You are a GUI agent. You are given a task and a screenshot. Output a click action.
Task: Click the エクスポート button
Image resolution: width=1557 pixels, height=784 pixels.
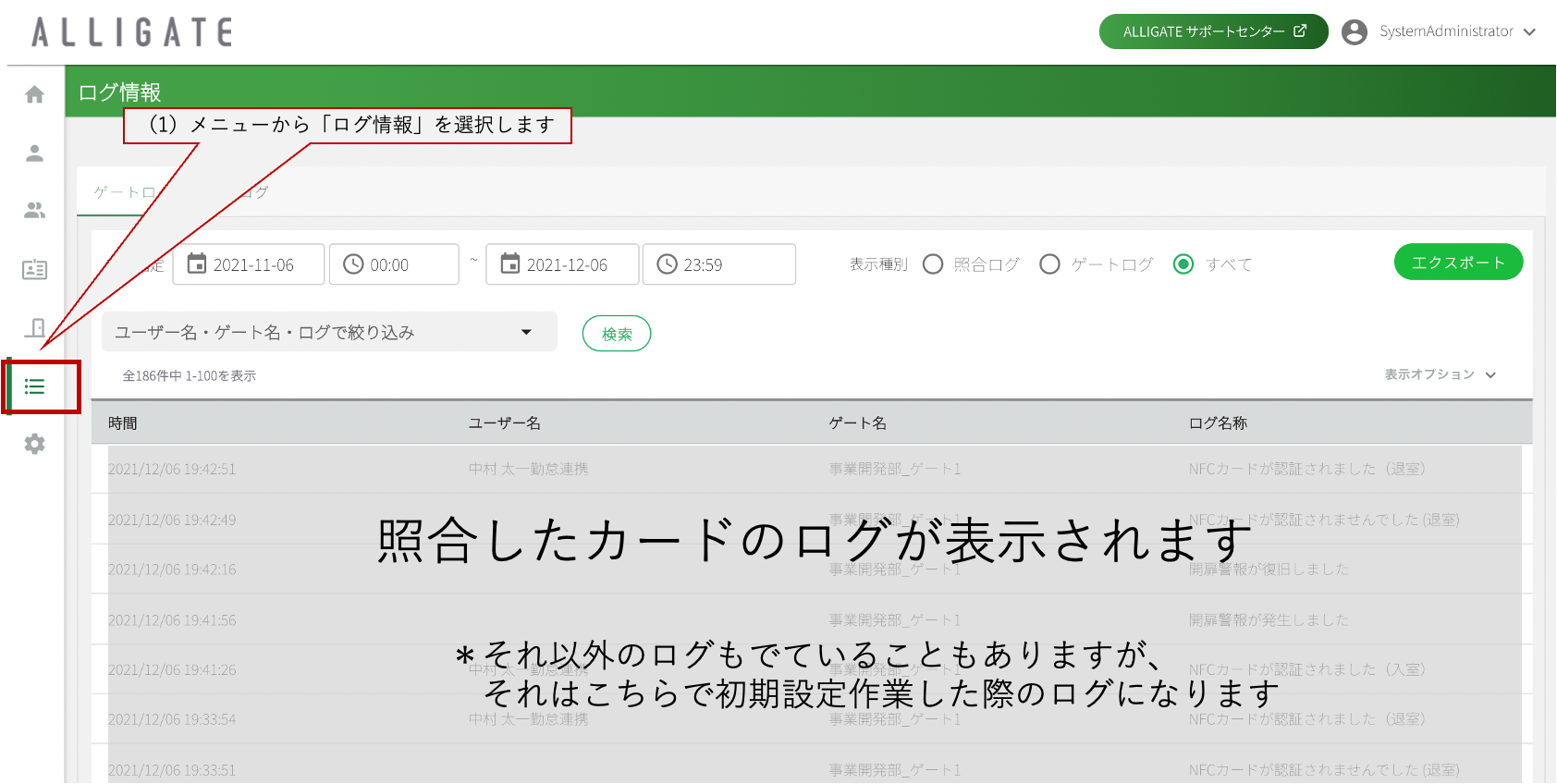[1458, 263]
